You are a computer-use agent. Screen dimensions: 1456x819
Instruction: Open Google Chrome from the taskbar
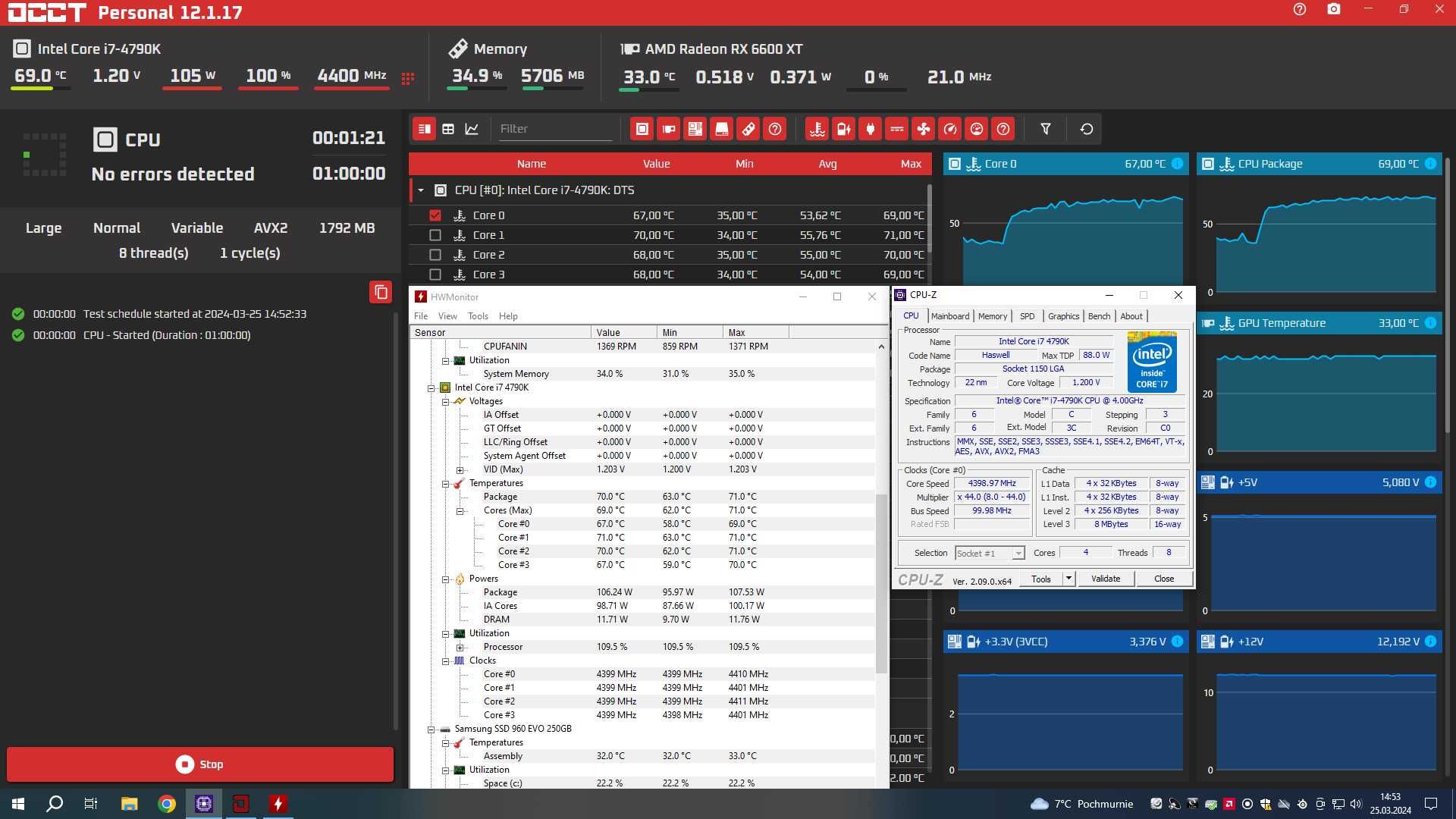pyautogui.click(x=167, y=804)
